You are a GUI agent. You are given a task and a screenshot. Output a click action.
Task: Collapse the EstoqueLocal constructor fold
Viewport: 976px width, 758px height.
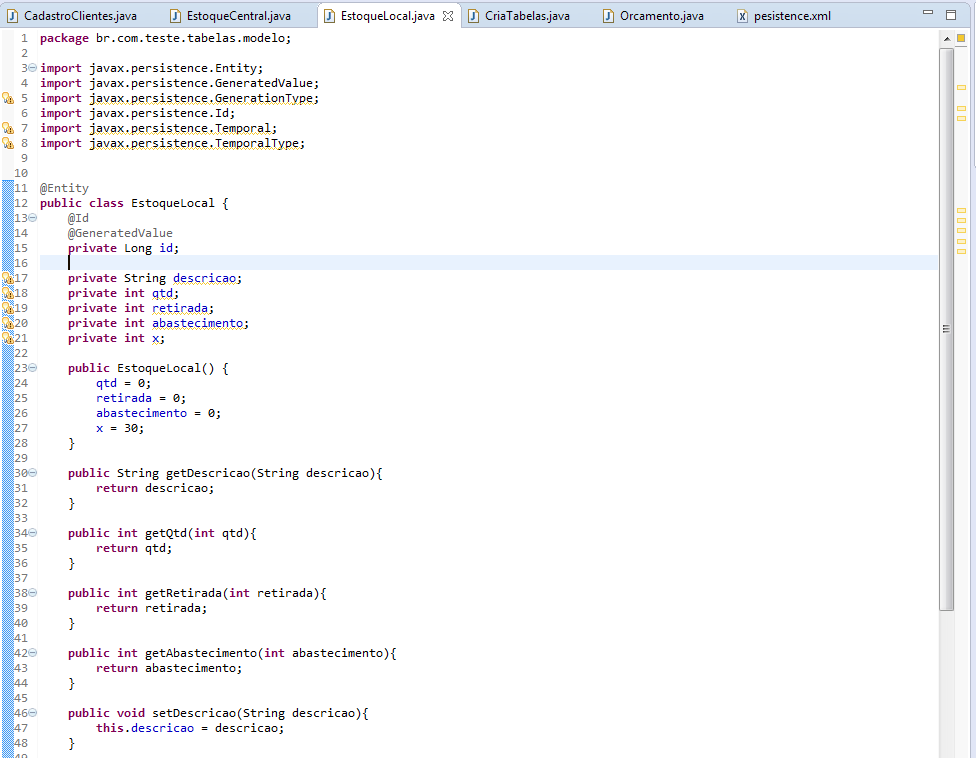click(32, 368)
